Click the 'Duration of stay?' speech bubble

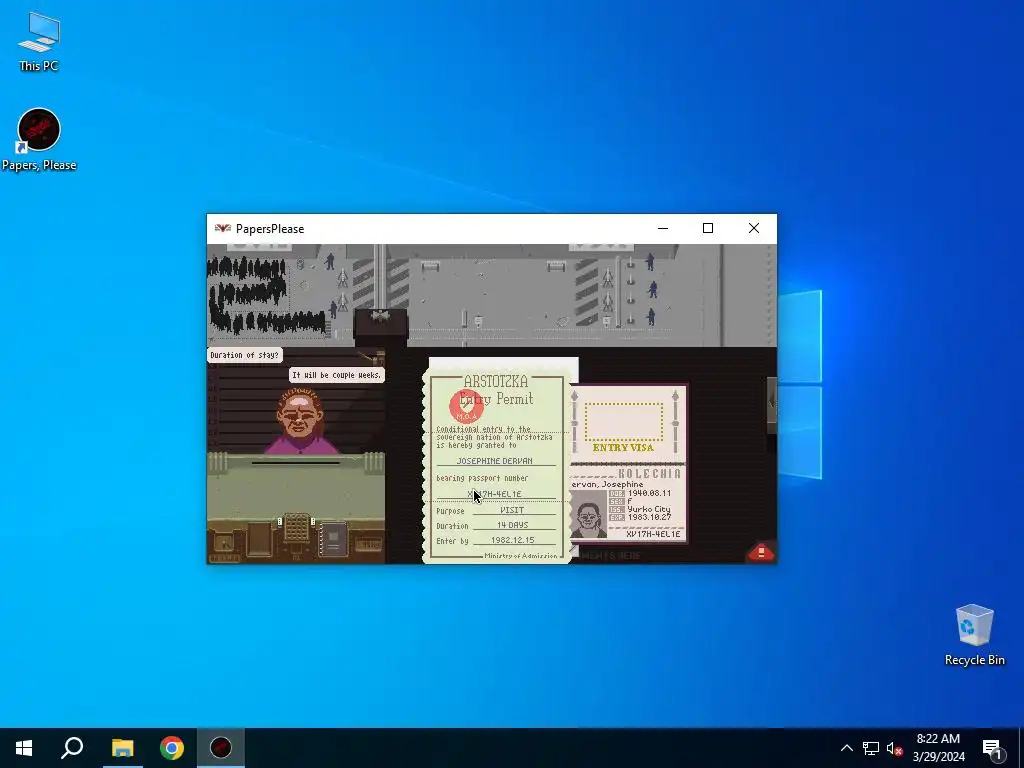point(245,355)
